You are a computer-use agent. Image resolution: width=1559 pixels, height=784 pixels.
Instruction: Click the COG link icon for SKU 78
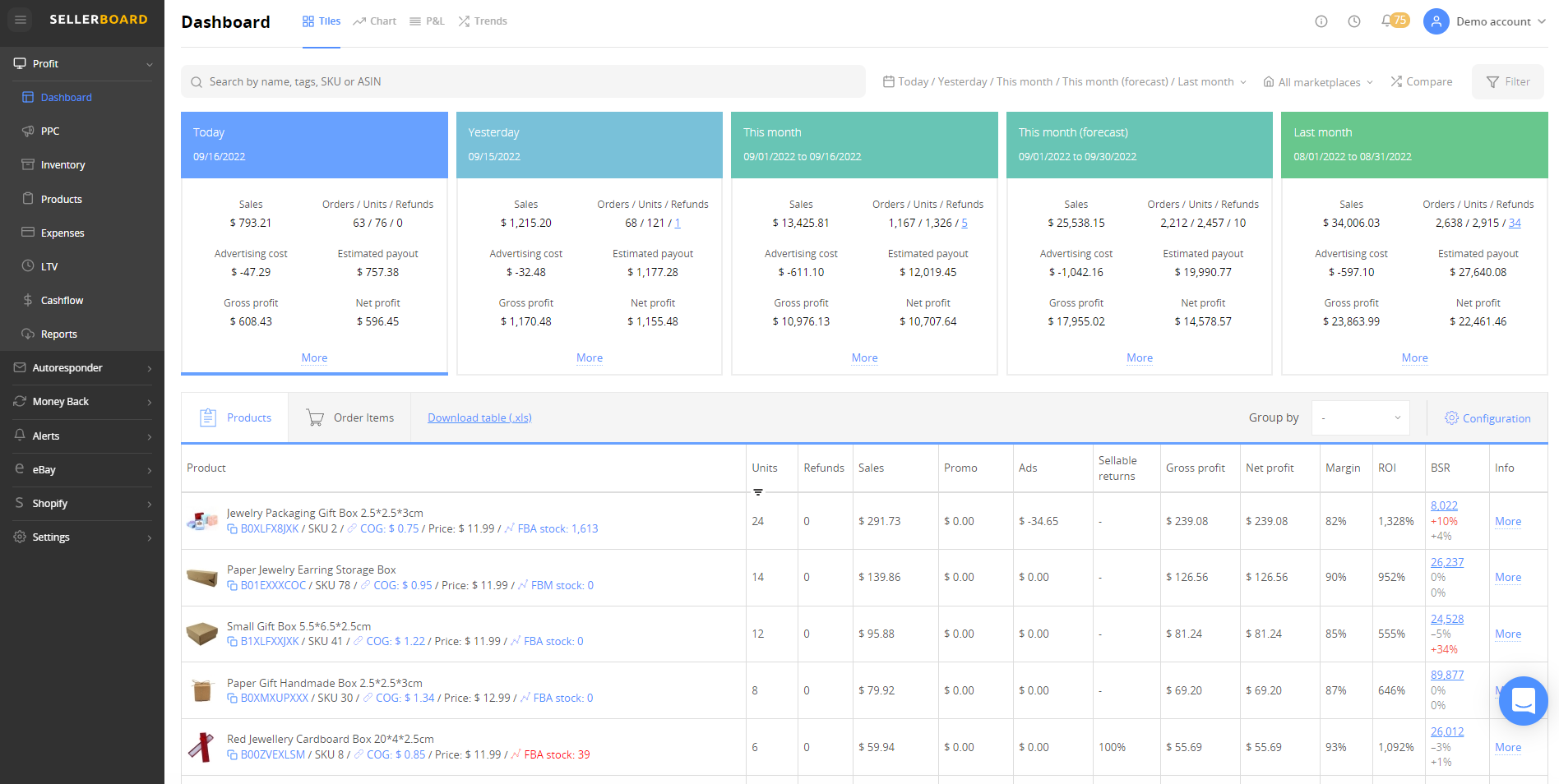point(366,585)
